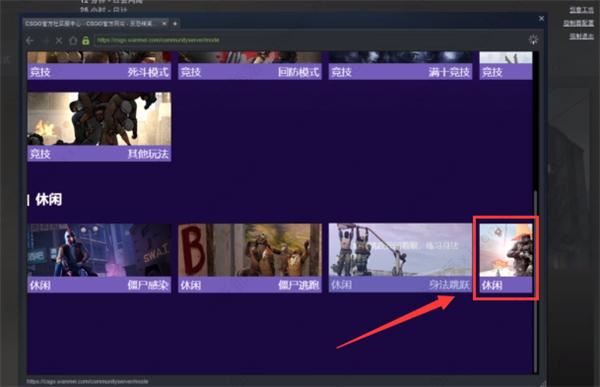Image resolution: width=600 pixels, height=387 pixels.
Task: Open the gear settings icon beside the address bar
Action: coord(533,40)
